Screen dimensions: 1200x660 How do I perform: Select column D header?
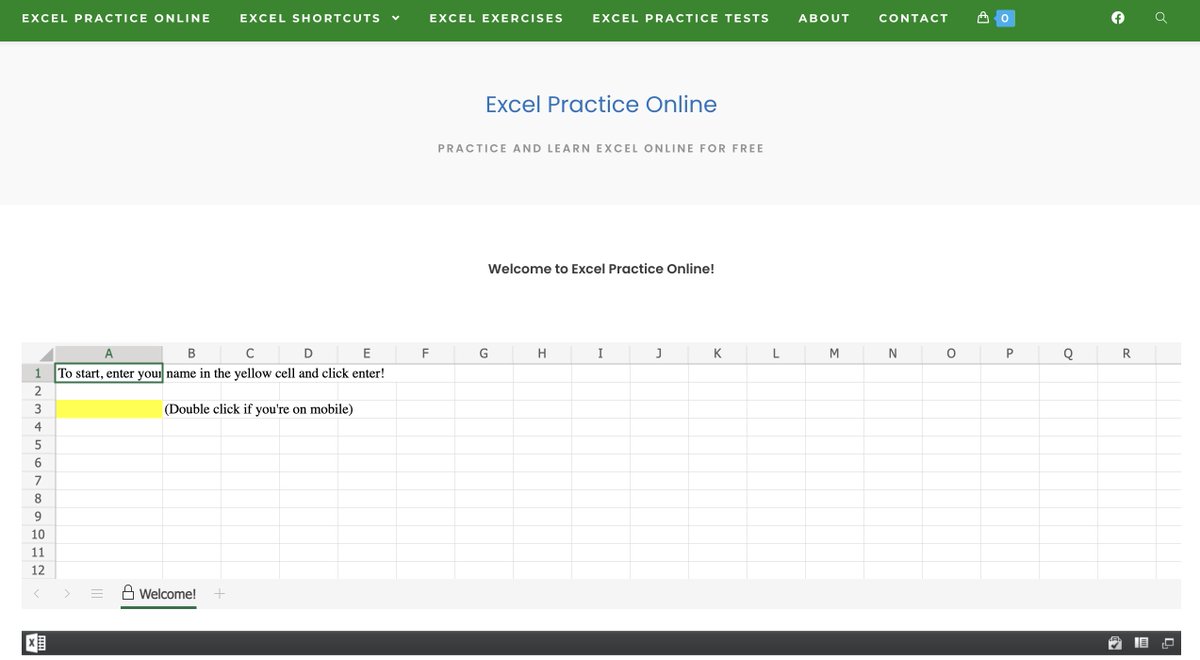click(x=308, y=353)
